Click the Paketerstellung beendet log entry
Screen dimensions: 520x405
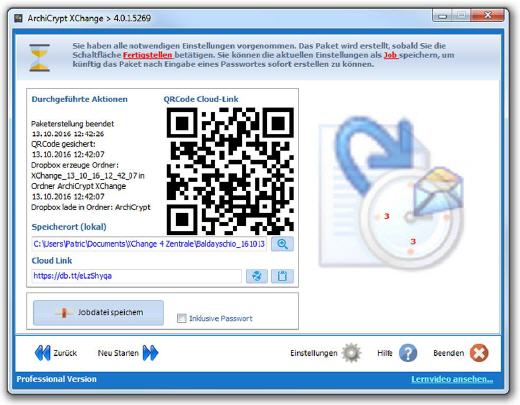pos(72,124)
